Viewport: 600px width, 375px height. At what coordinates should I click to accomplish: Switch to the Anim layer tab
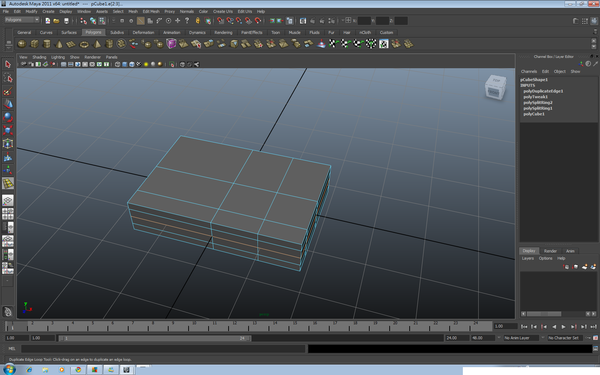pos(570,251)
